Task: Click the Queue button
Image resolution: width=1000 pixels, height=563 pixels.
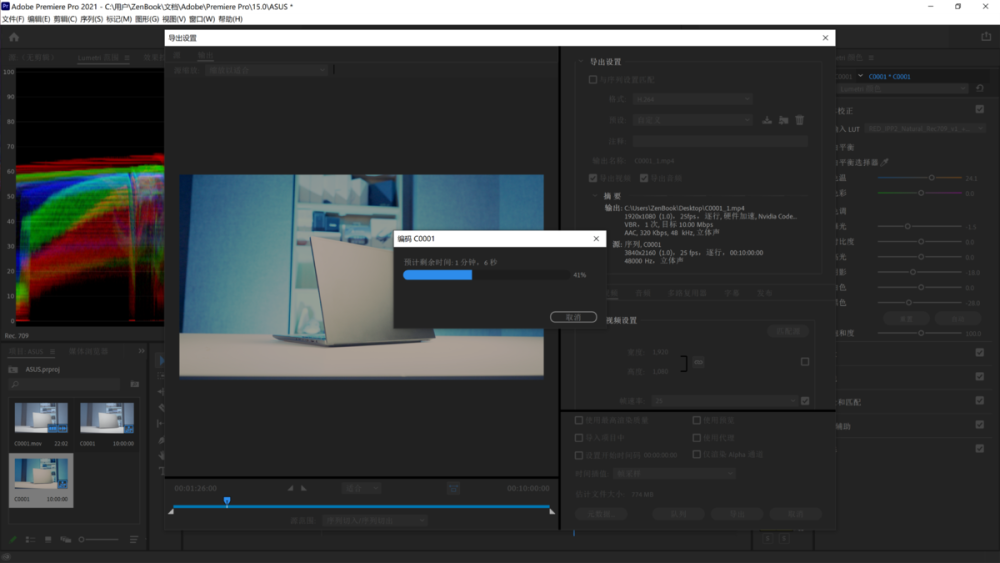Action: (679, 514)
